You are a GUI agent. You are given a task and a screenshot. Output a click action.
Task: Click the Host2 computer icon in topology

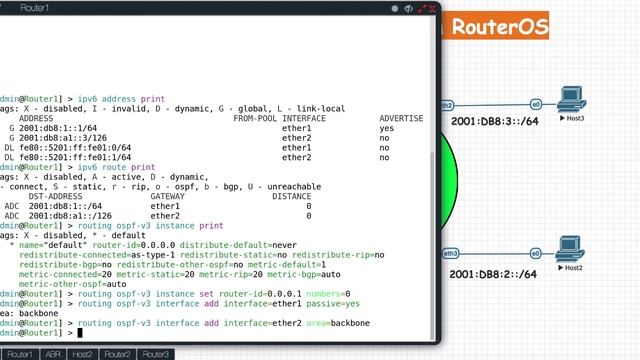[570, 249]
